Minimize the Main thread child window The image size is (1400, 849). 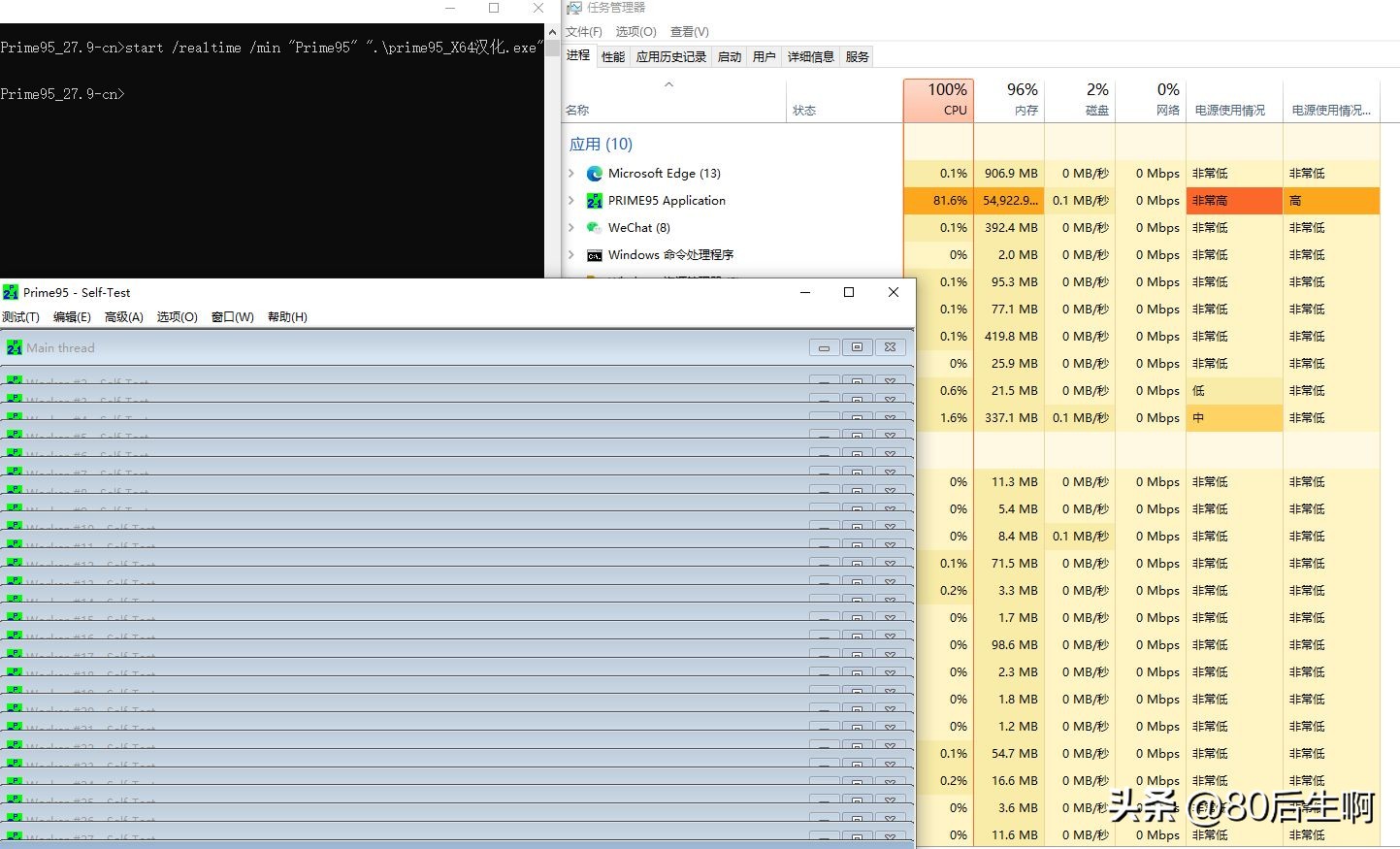point(824,347)
